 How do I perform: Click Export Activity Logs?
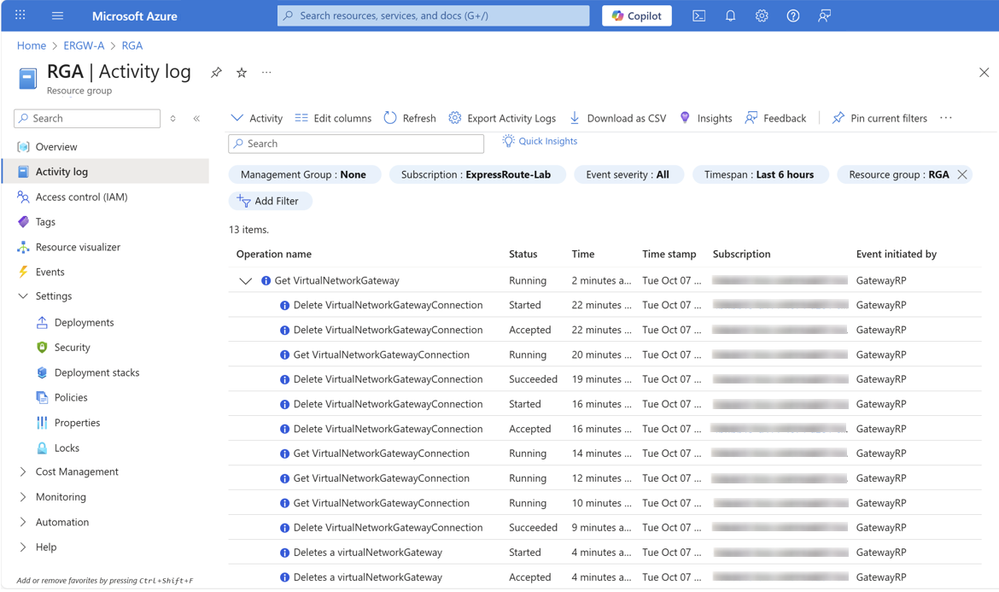(x=502, y=118)
